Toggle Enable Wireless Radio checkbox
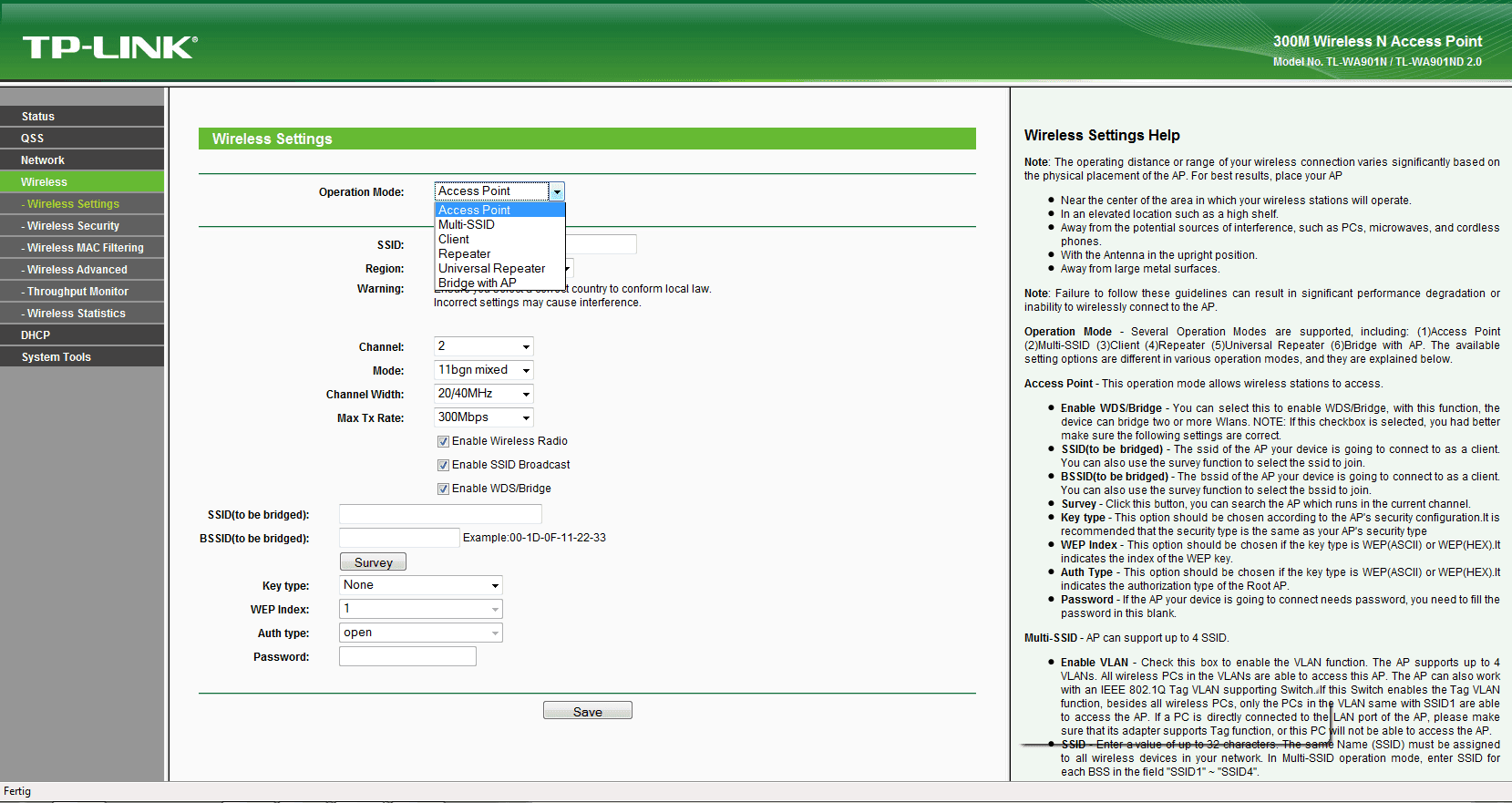The height and width of the screenshot is (803, 1512). 443,441
